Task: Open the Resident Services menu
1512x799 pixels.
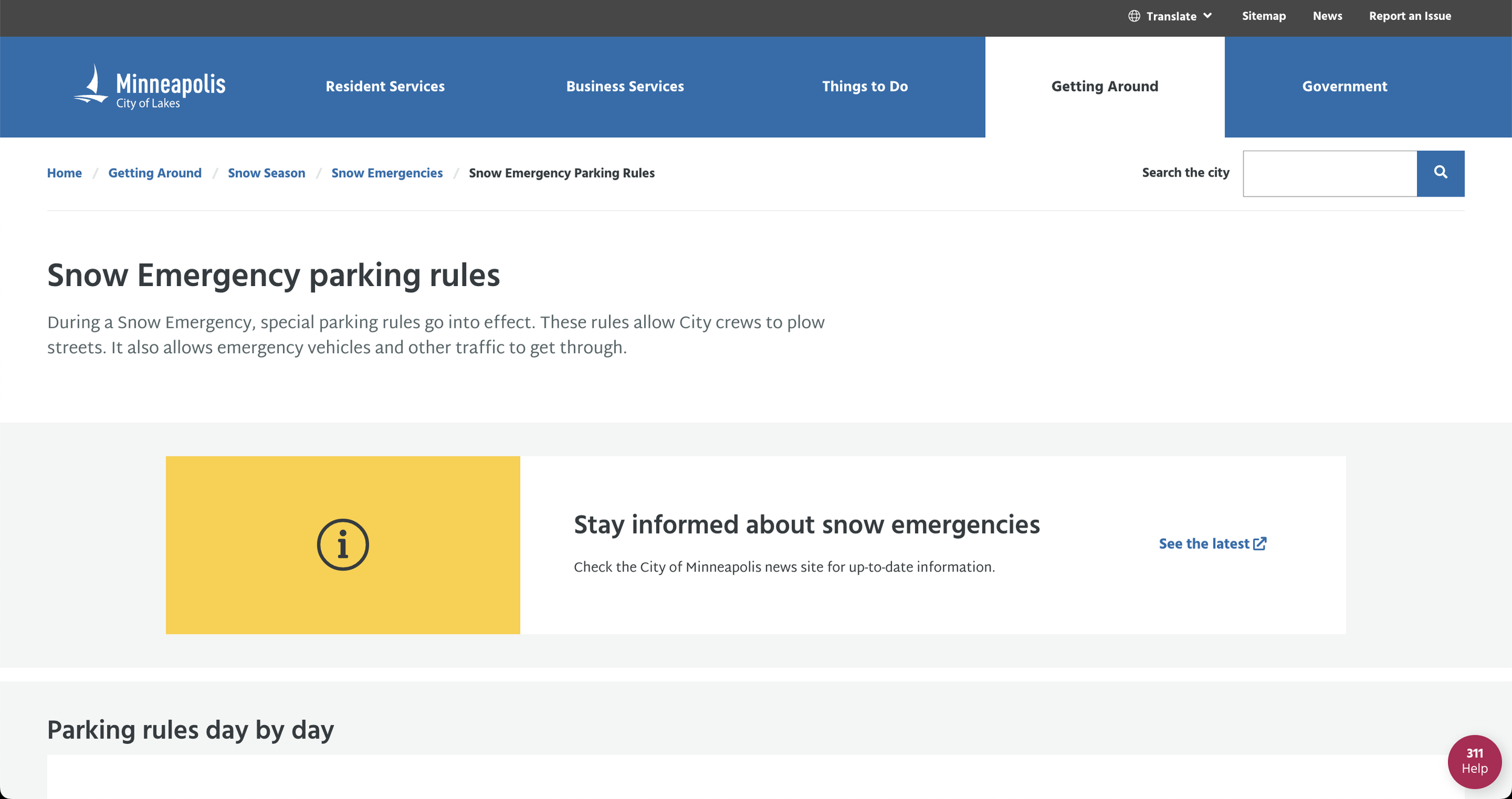Action: click(x=385, y=86)
